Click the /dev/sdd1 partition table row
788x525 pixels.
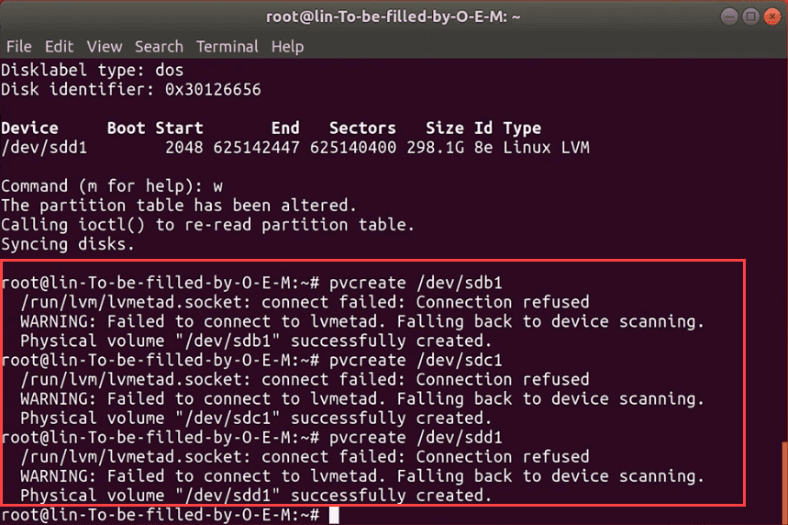(x=295, y=148)
